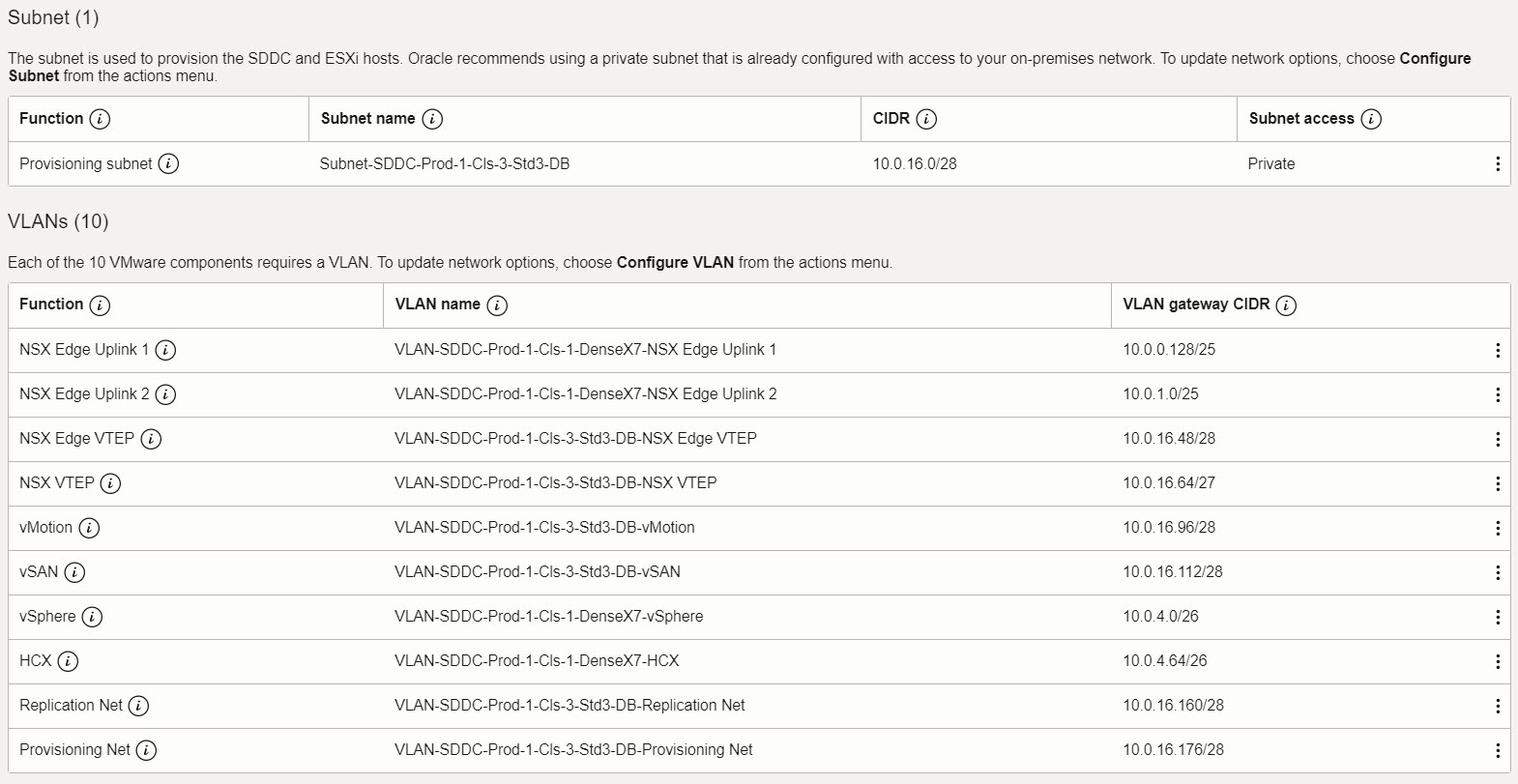Click info icon next to NSX Edge Uplink 2
Screen dimensions: 1518x784
pyautogui.click(x=165, y=394)
